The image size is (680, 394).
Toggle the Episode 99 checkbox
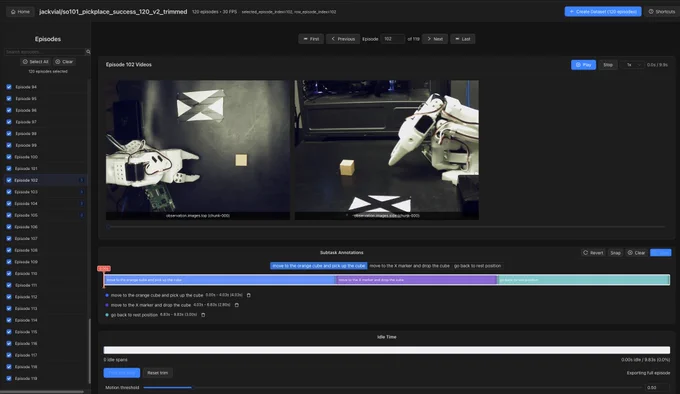click(x=9, y=145)
